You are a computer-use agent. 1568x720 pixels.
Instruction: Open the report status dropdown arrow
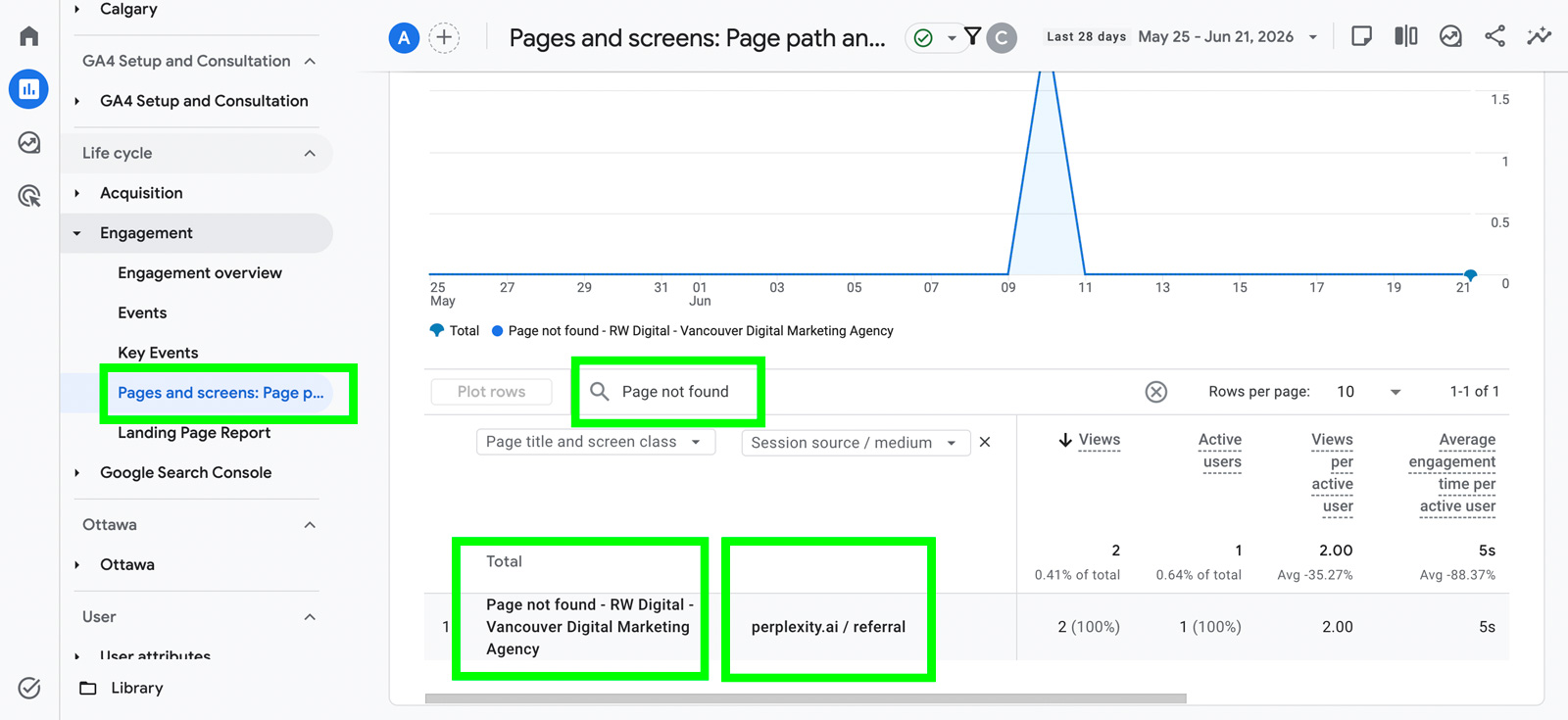[x=952, y=38]
